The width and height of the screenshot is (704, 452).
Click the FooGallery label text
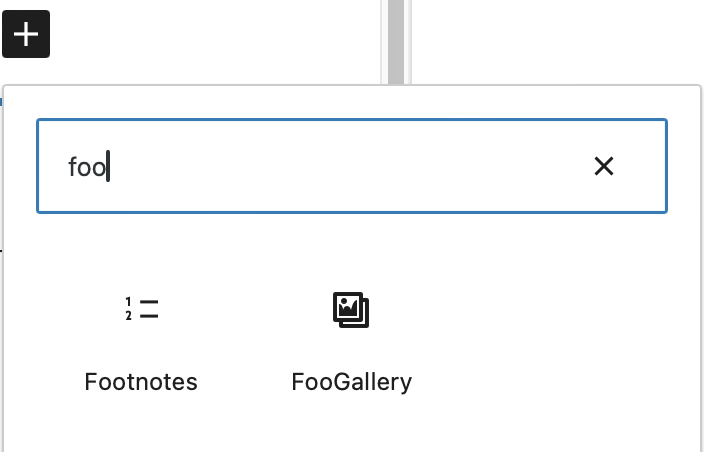[351, 381]
